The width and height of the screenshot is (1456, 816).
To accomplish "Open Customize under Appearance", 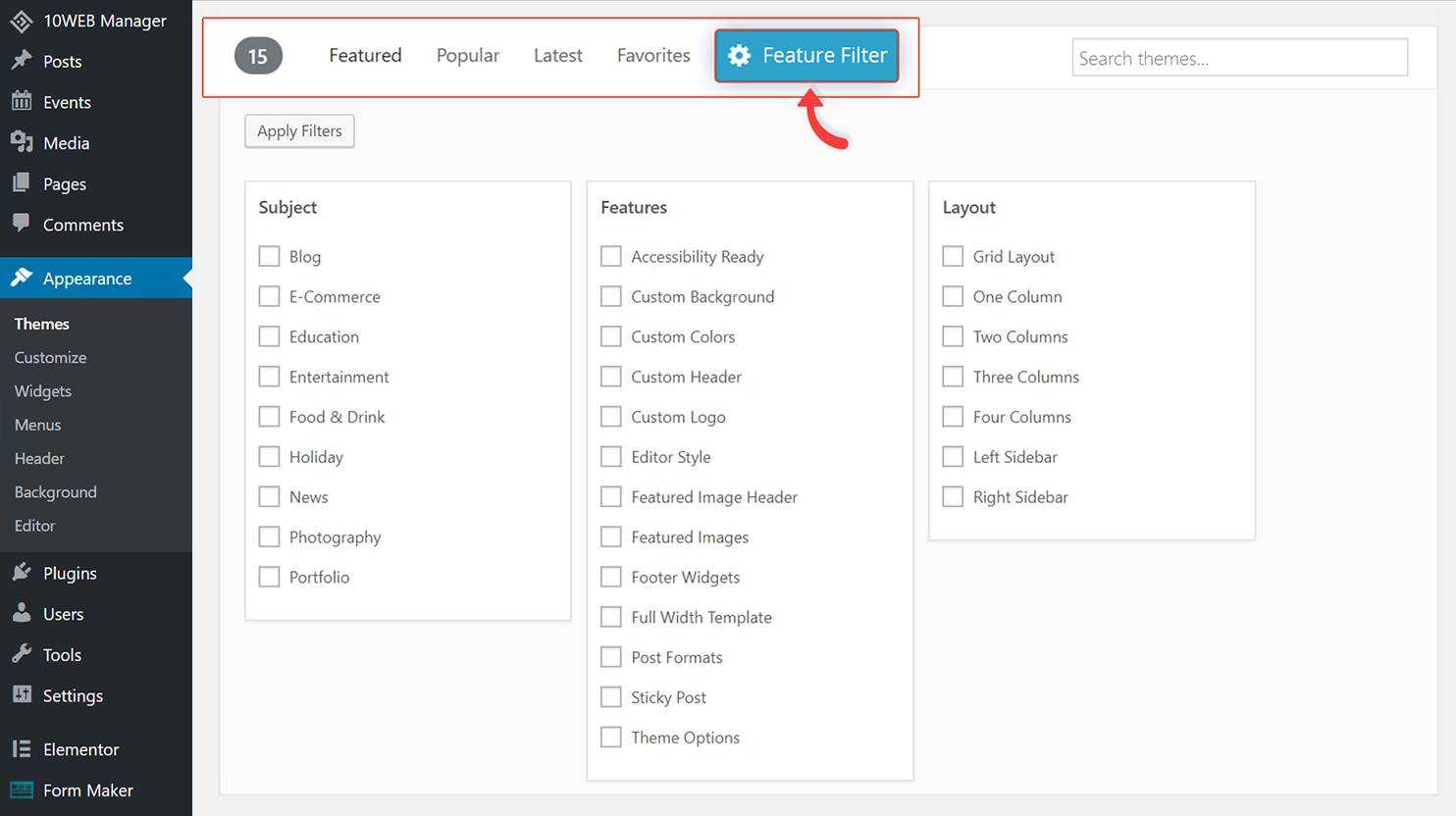I will (x=50, y=357).
